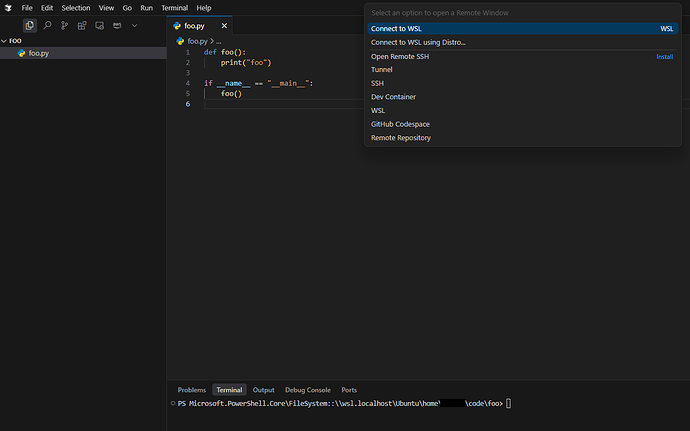Click Python icon next to foo.py in explorer
Viewport: 690px width, 431px height.
click(21, 53)
